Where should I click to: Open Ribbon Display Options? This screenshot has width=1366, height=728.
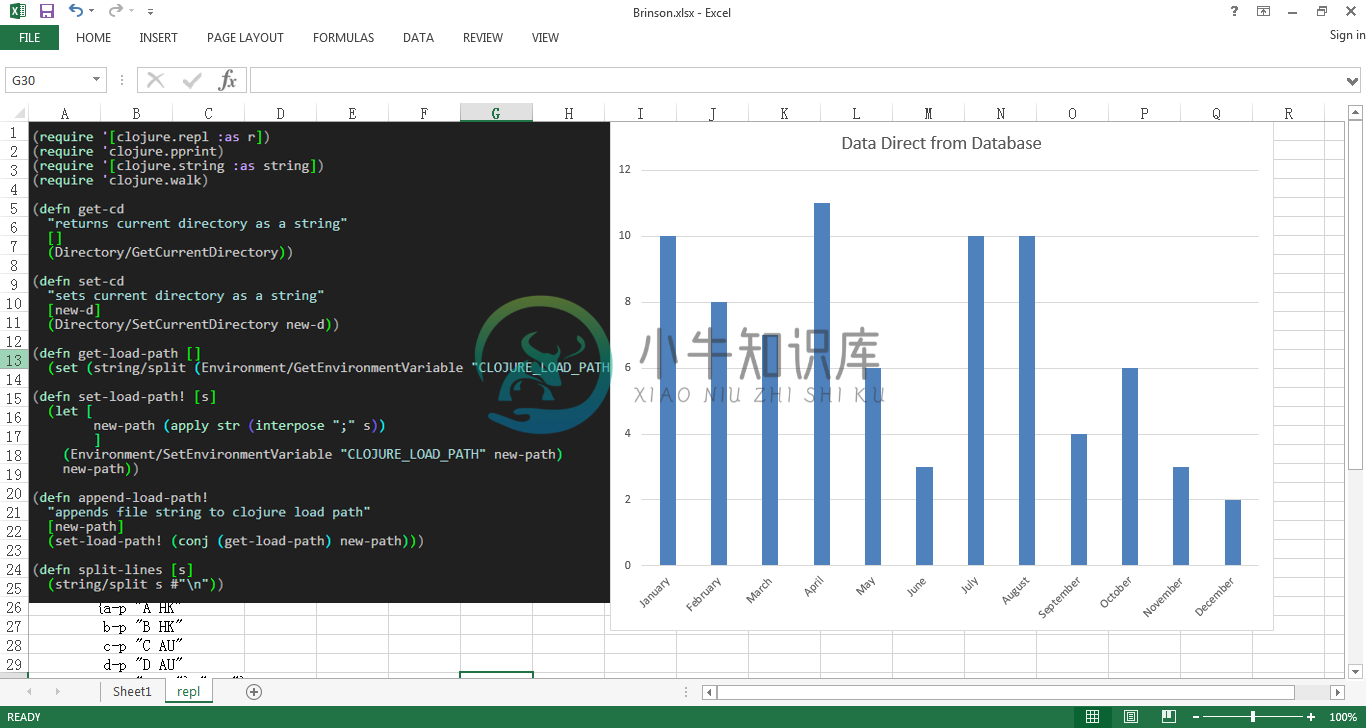click(x=1264, y=11)
